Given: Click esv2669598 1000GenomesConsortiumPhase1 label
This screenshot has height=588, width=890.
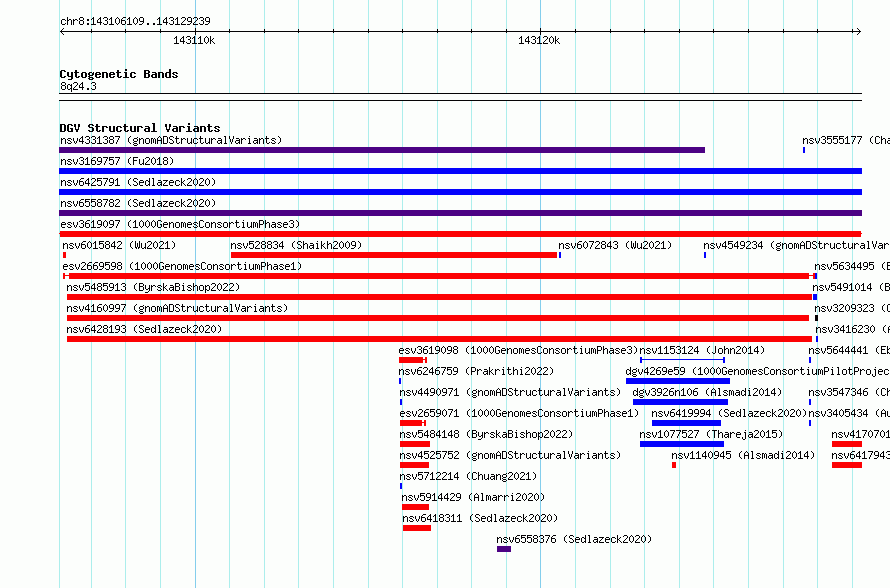Looking at the screenshot, I should (x=182, y=266).
